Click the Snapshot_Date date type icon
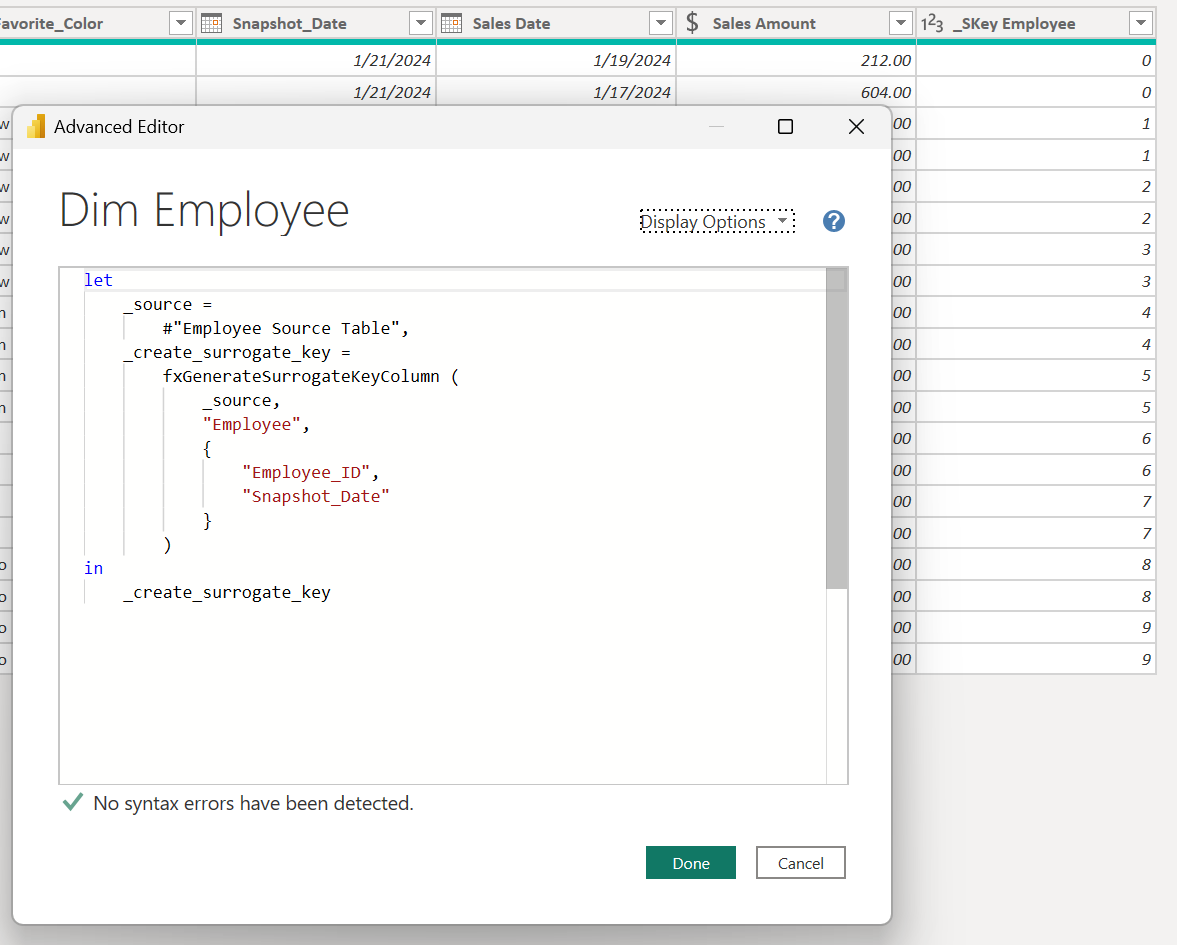This screenshot has height=945, width=1177. 211,23
